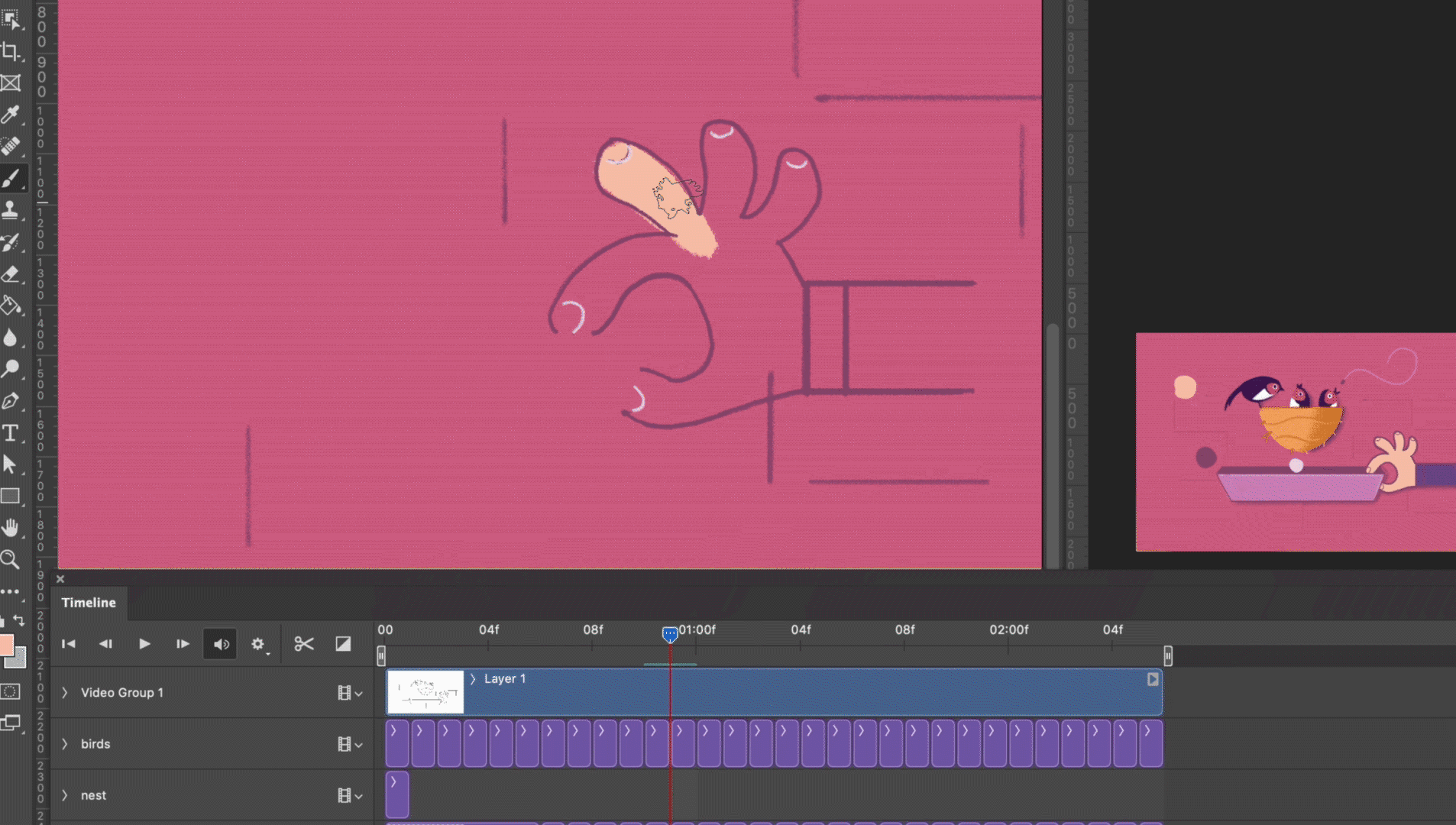The image size is (1456, 825).
Task: Swap foreground and background colors
Action: 19,620
